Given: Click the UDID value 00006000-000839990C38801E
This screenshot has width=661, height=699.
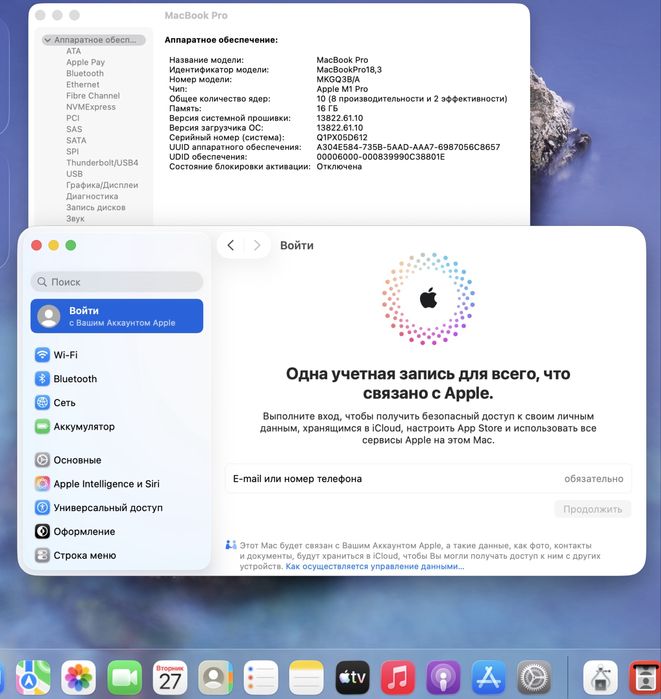Looking at the screenshot, I should point(381,157).
